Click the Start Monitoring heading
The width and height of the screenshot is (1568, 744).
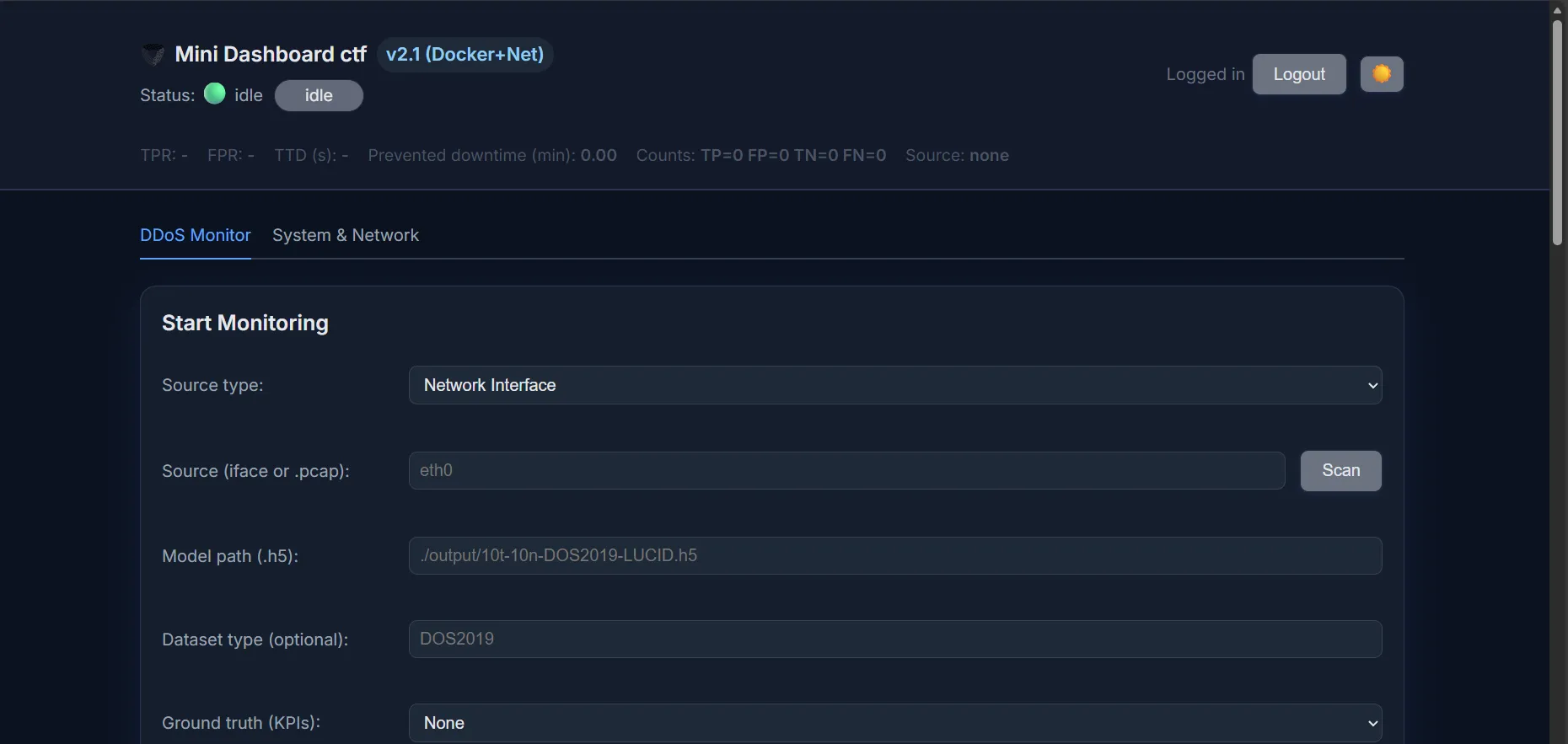[x=244, y=323]
